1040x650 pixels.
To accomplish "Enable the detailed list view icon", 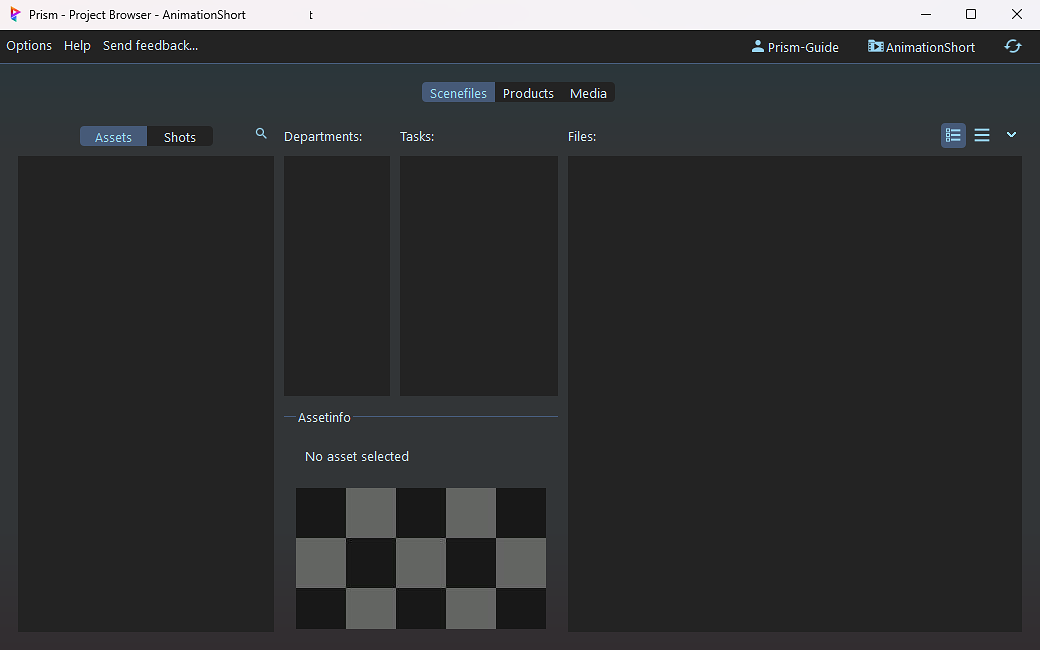I will (x=953, y=135).
